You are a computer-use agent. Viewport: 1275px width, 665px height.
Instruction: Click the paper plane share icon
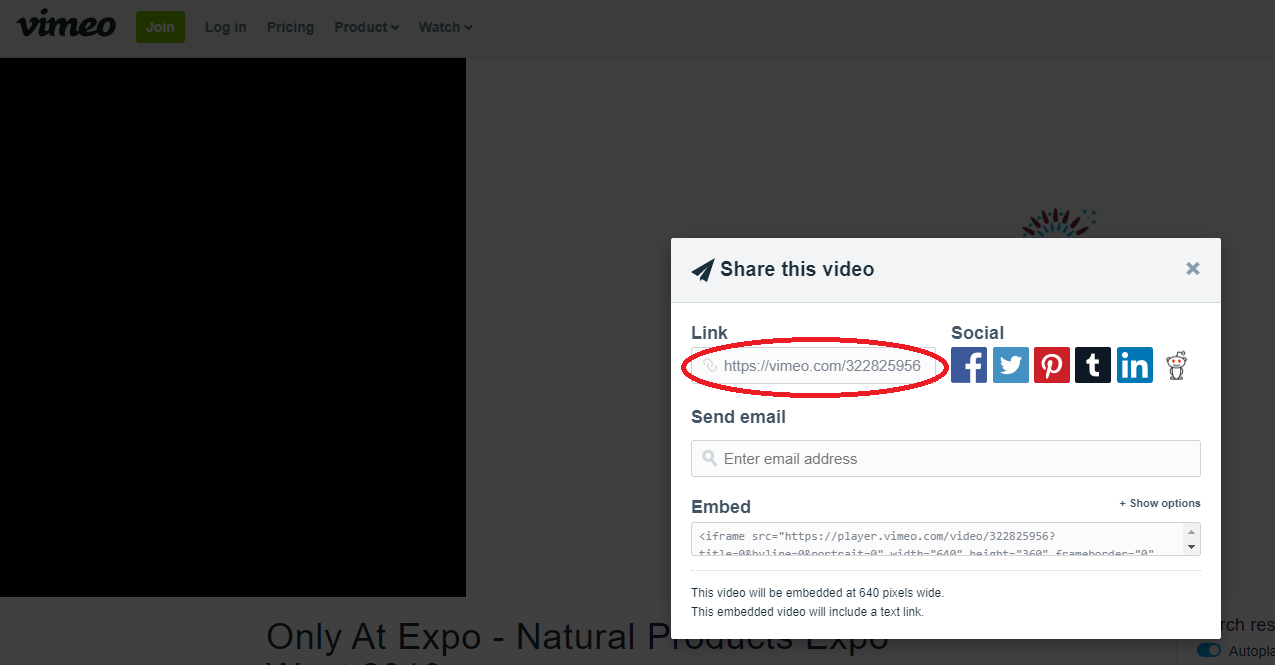coord(703,269)
